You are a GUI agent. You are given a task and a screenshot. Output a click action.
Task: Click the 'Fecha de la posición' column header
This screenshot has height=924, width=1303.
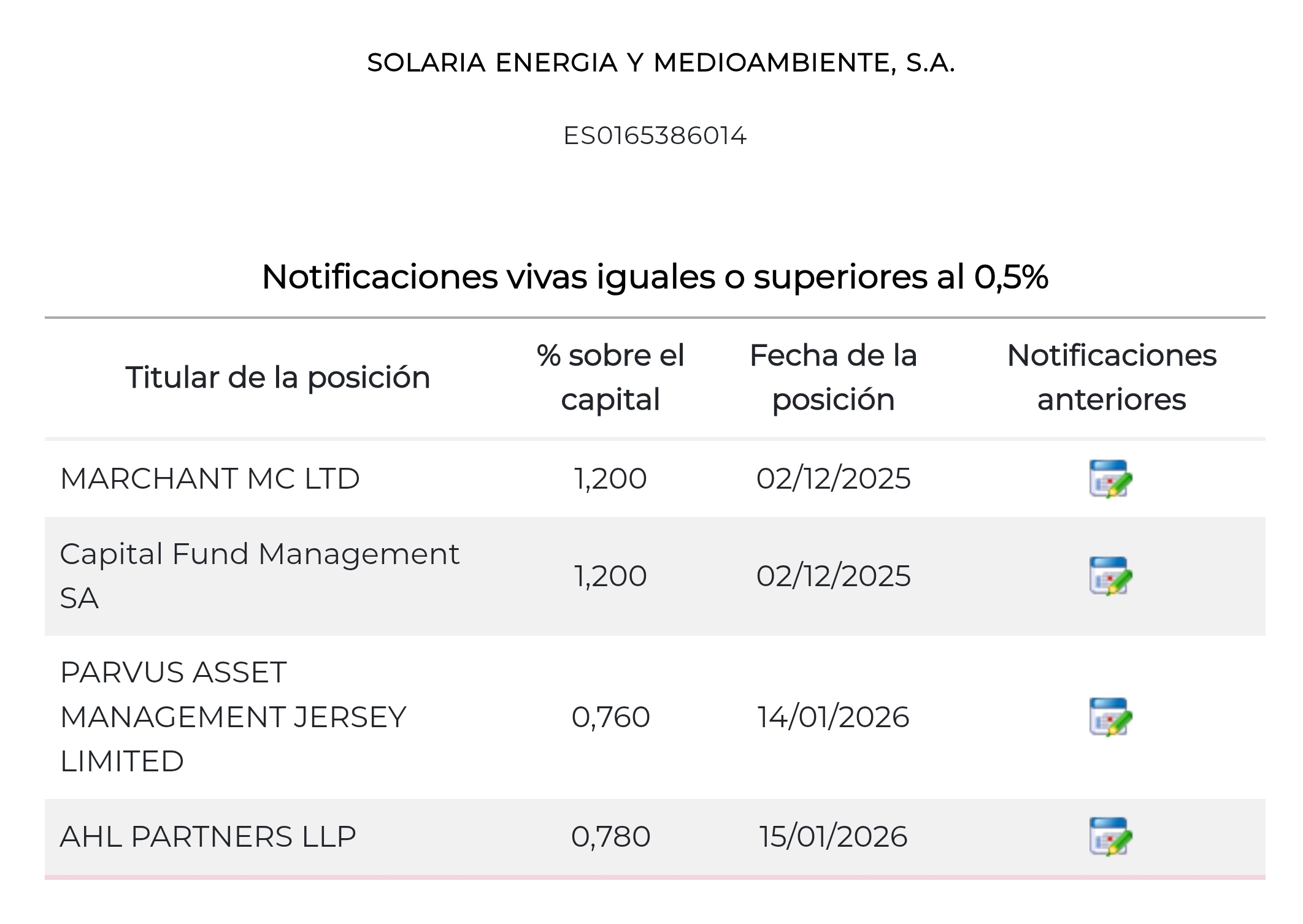click(833, 377)
